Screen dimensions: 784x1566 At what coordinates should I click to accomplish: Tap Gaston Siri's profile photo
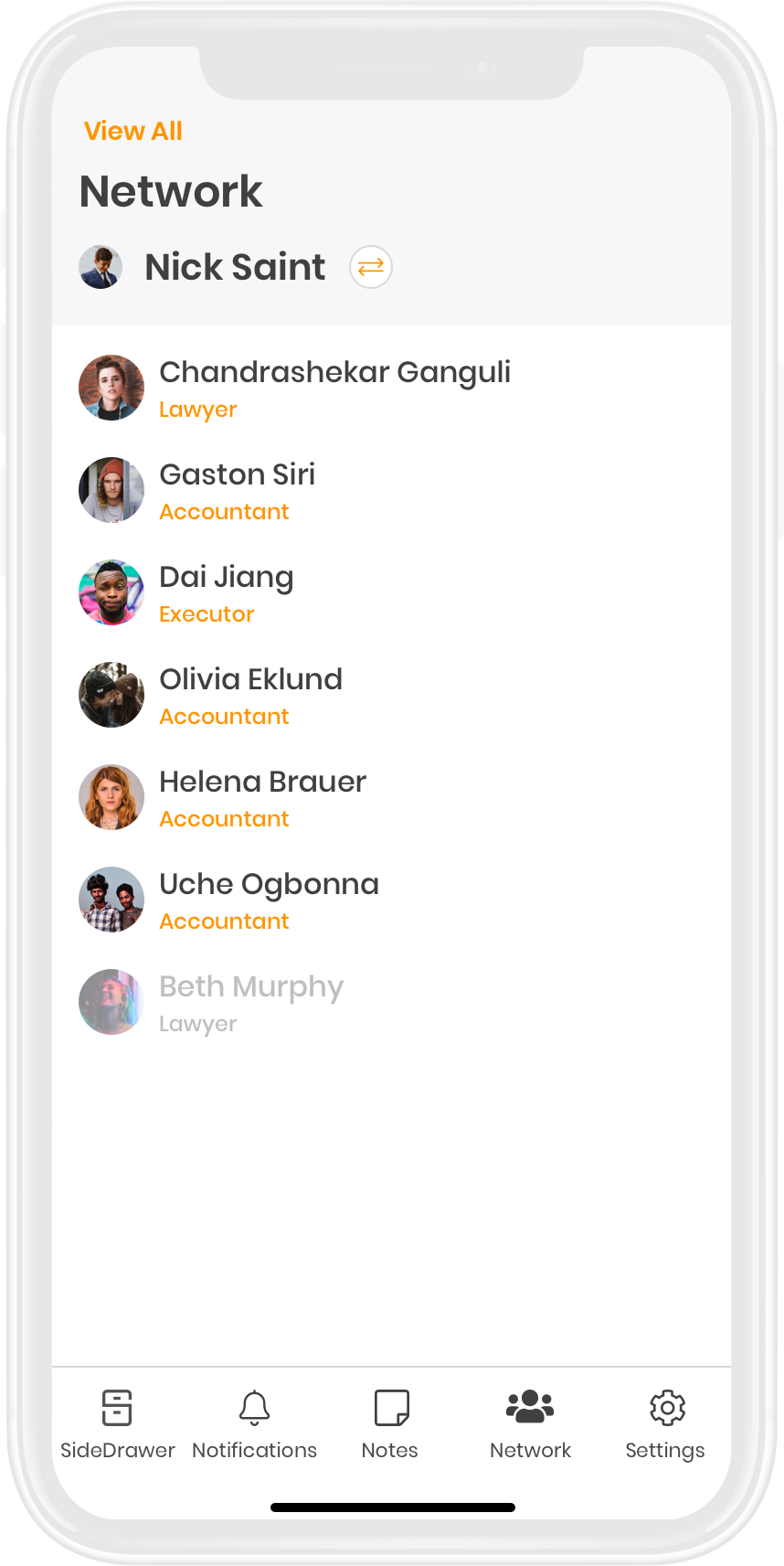click(111, 490)
